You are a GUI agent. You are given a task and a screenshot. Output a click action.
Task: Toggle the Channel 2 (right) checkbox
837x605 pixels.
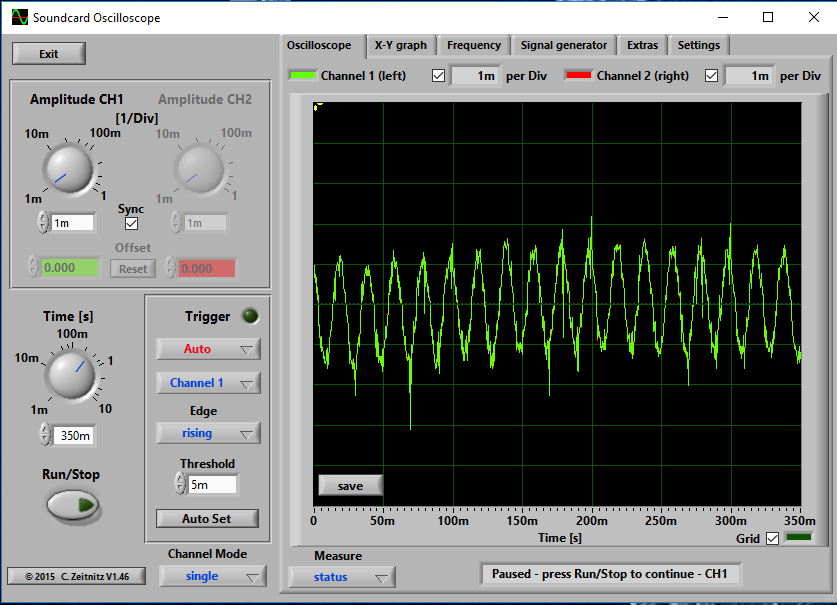point(711,76)
